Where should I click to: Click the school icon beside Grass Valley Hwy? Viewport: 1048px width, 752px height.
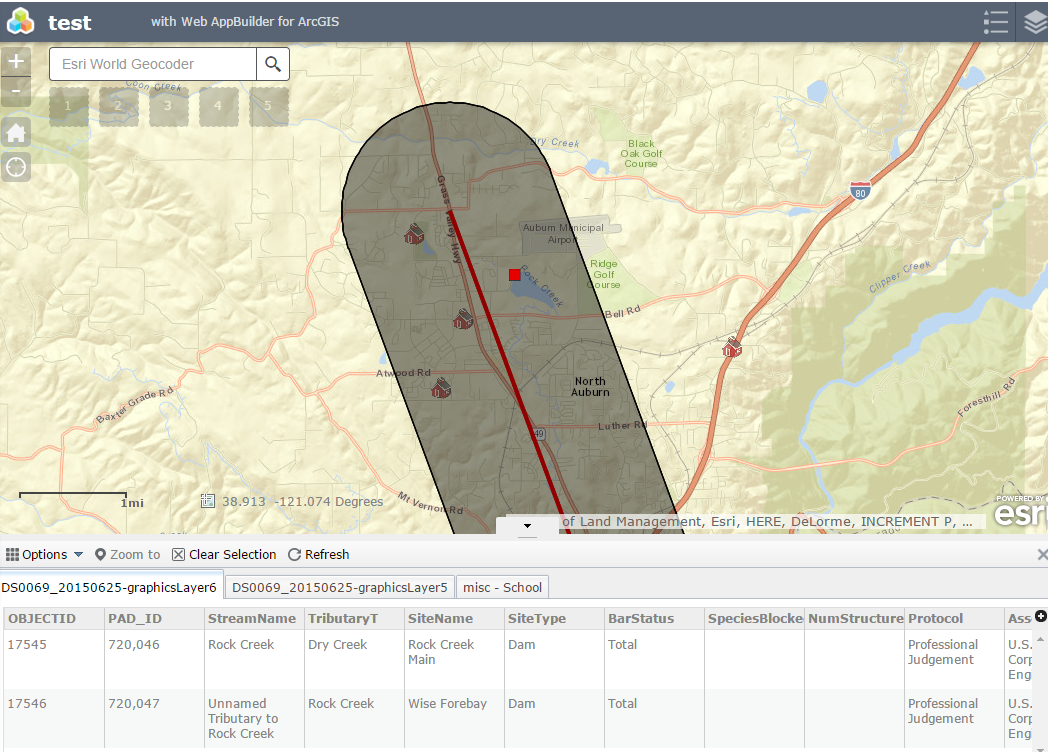(463, 319)
